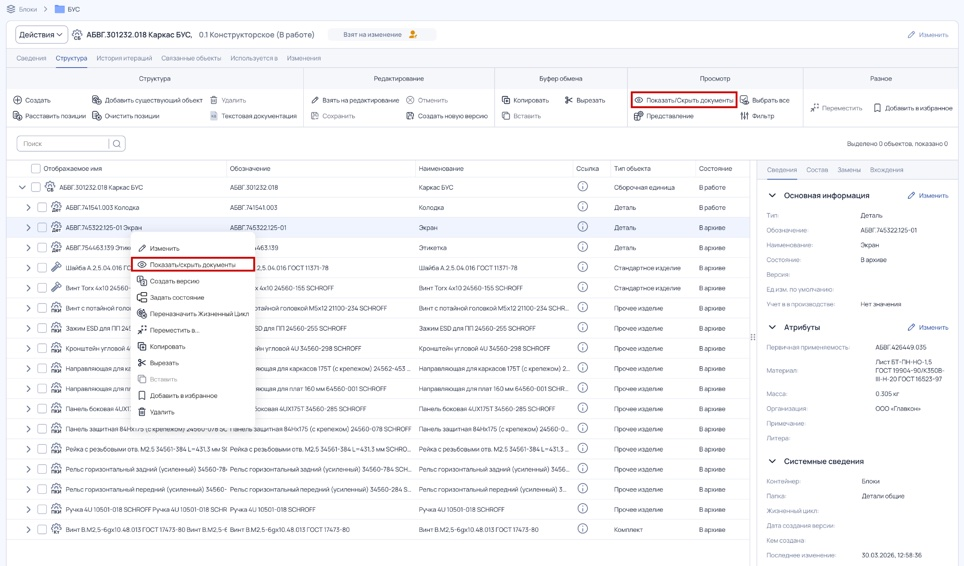Choose Переназначить Жизненный Цикл in context menu
The image size is (964, 566).
tap(193, 314)
